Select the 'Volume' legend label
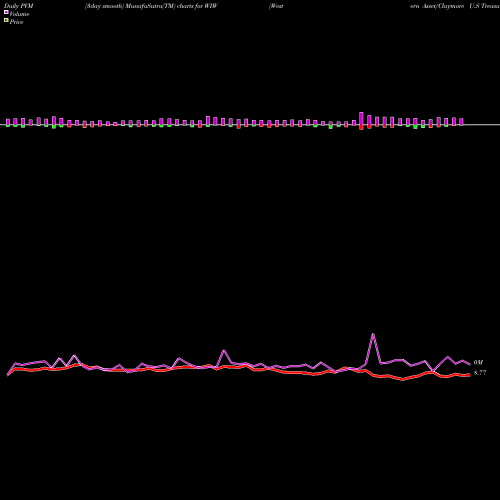 coord(19,14)
